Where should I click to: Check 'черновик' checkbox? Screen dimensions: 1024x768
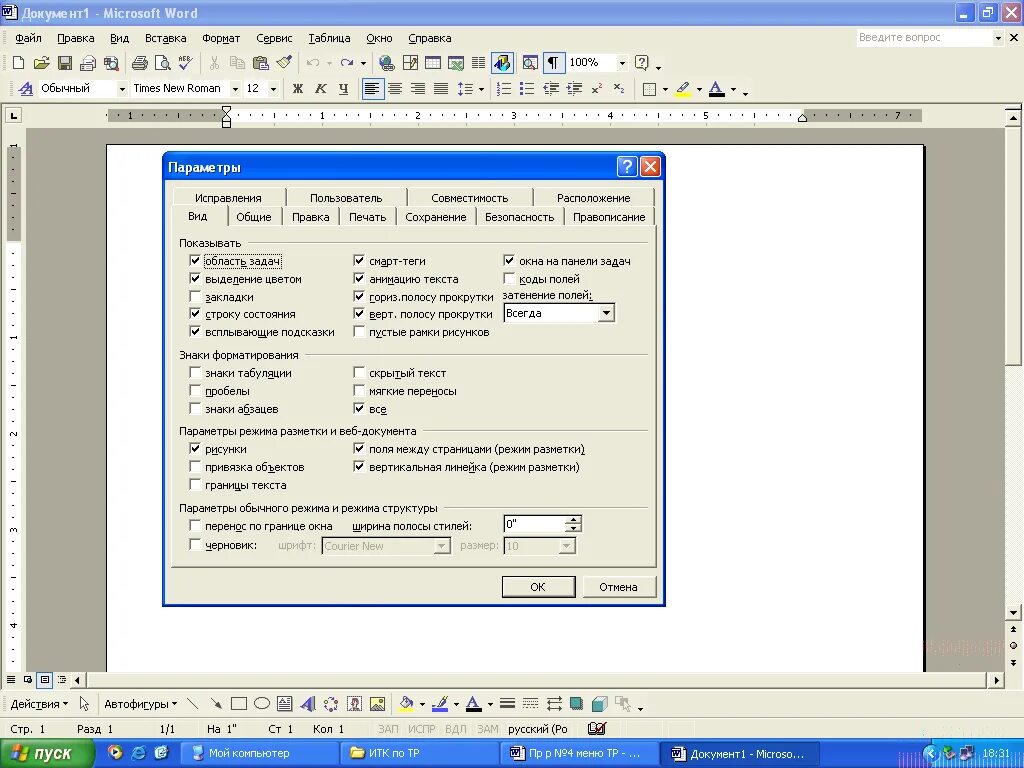[x=195, y=545]
